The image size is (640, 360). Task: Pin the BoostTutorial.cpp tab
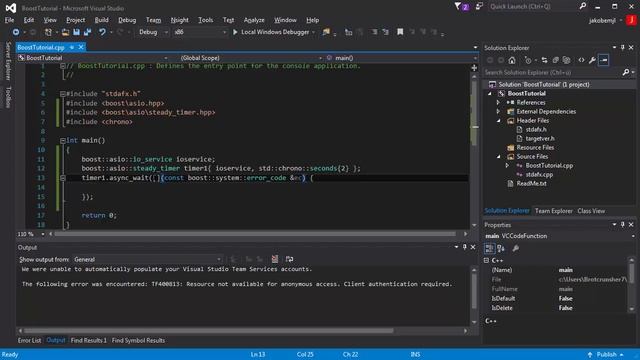click(72, 47)
